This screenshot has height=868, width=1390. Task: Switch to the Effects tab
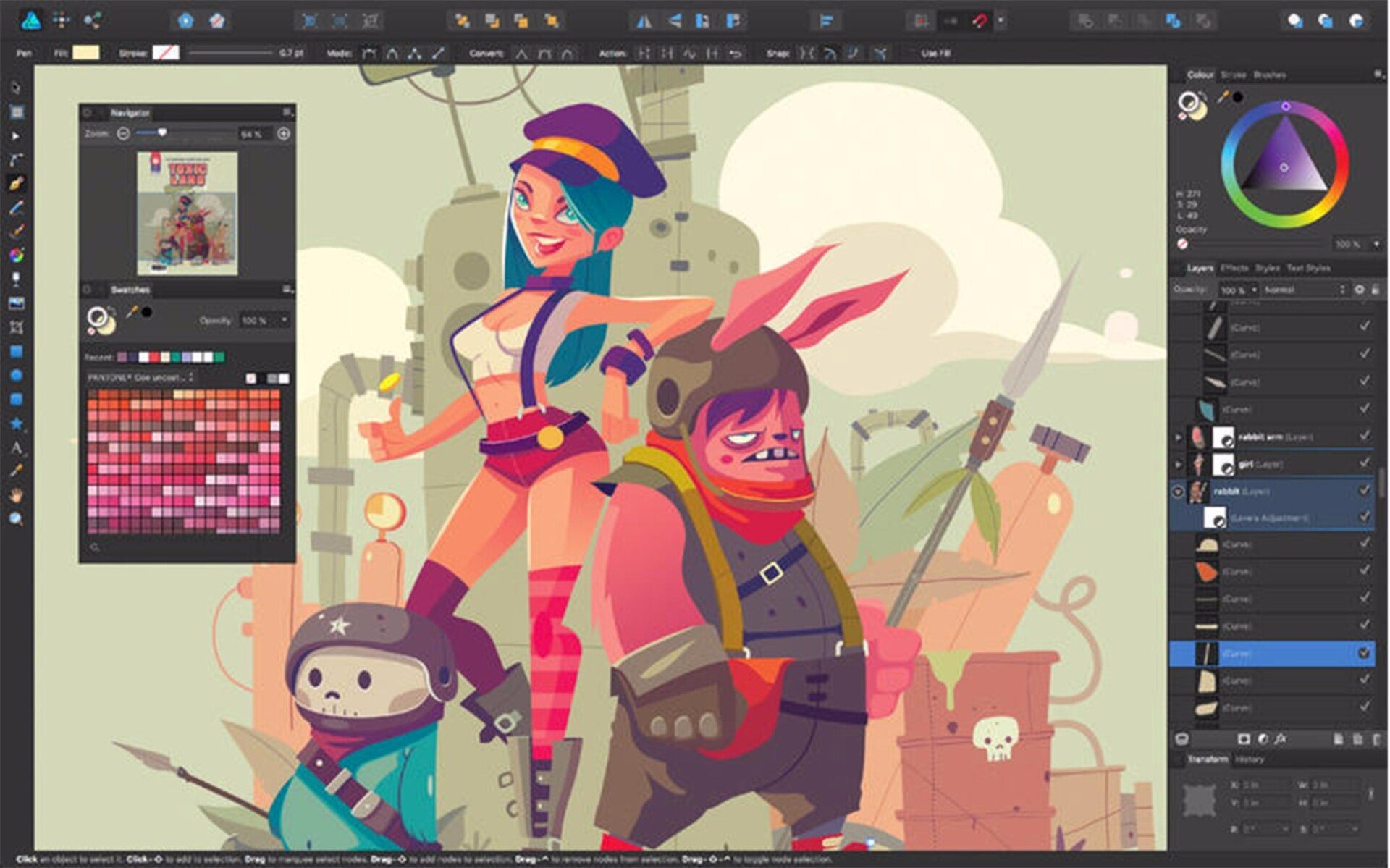(1234, 268)
